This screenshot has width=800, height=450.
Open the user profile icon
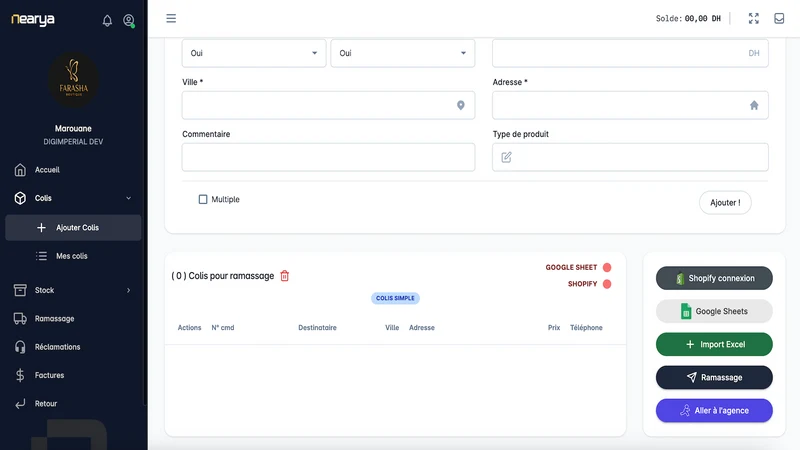129,20
